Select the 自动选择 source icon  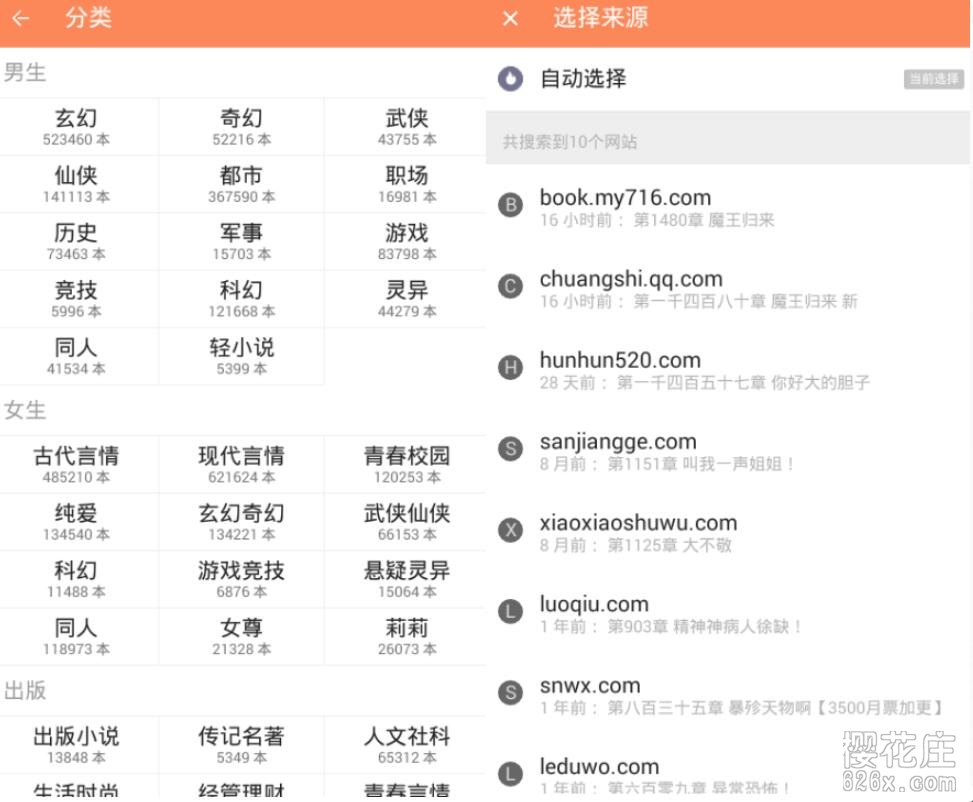511,79
